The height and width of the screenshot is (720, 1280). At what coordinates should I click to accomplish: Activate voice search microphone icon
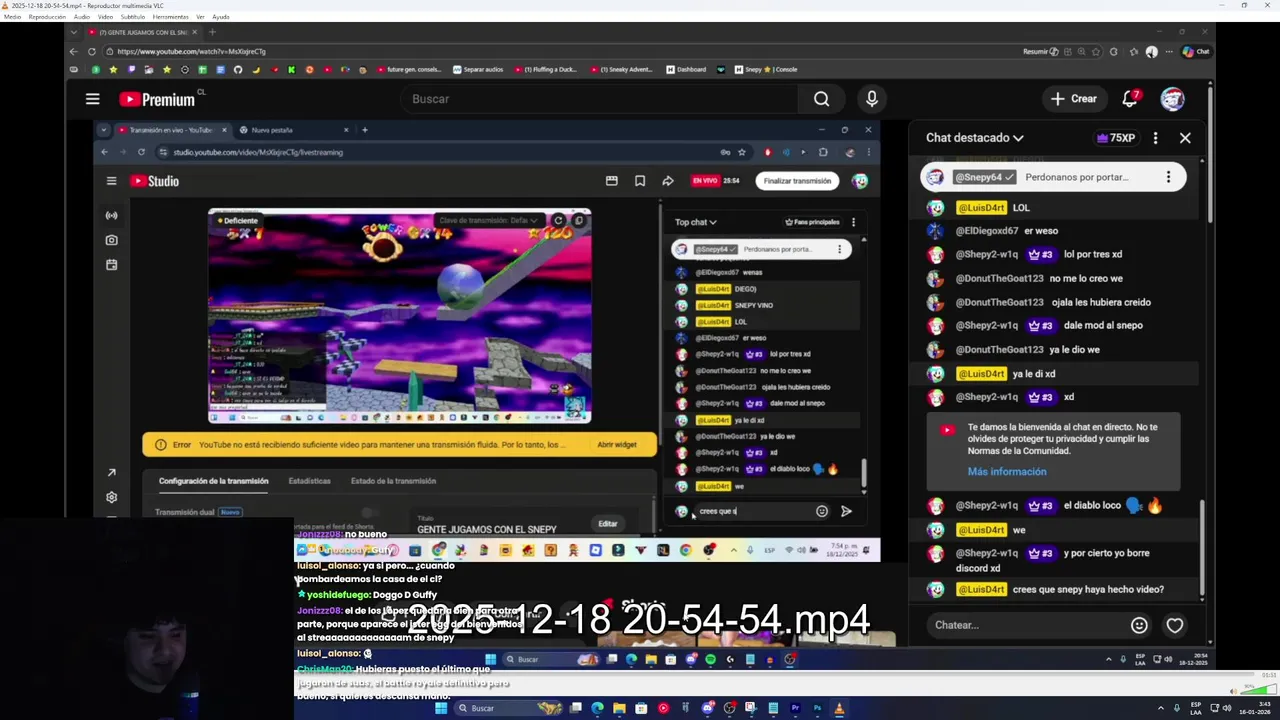point(871,99)
